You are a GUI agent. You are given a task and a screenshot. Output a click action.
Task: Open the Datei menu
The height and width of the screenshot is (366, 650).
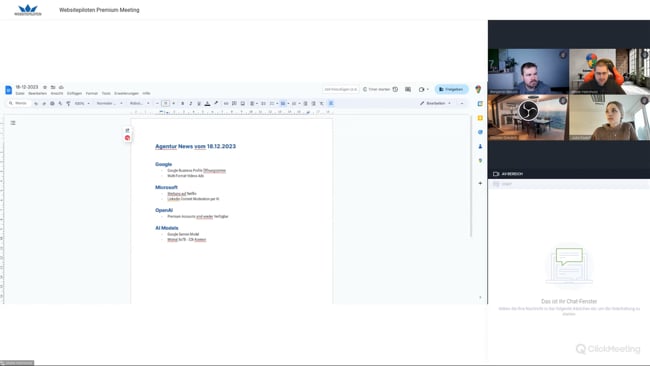click(x=20, y=94)
